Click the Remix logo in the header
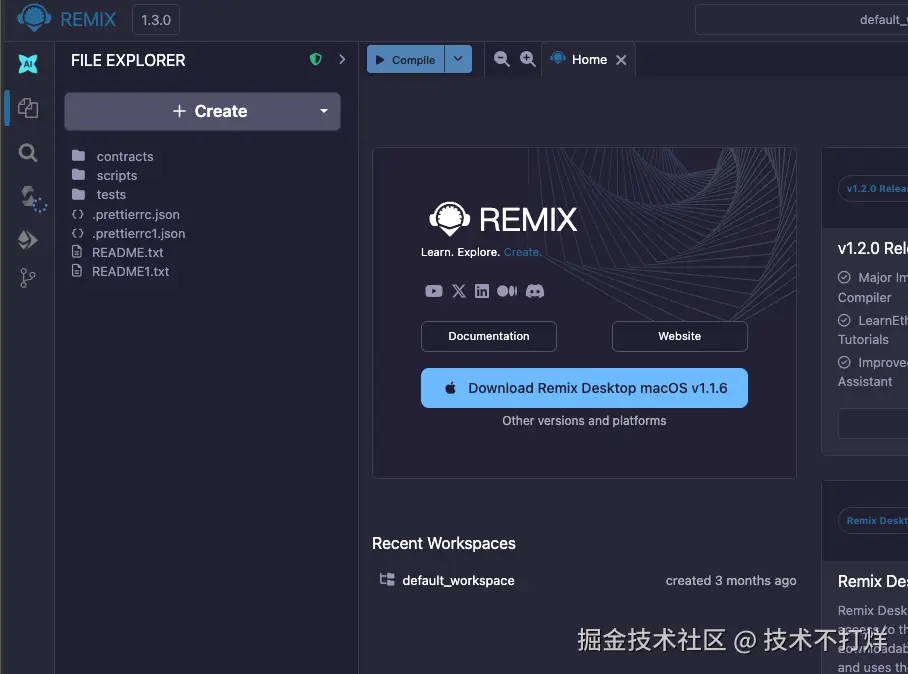The width and height of the screenshot is (908, 674). [x=34, y=17]
